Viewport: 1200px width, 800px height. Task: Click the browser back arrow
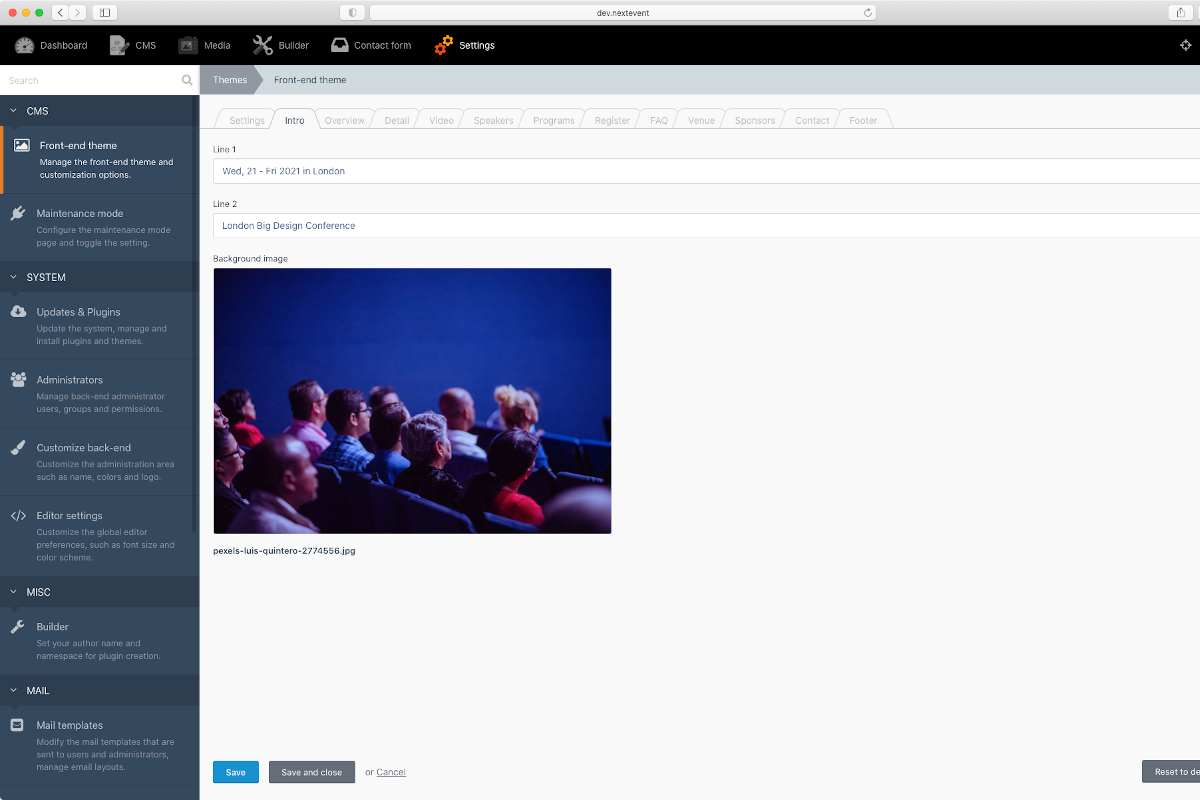pyautogui.click(x=60, y=12)
